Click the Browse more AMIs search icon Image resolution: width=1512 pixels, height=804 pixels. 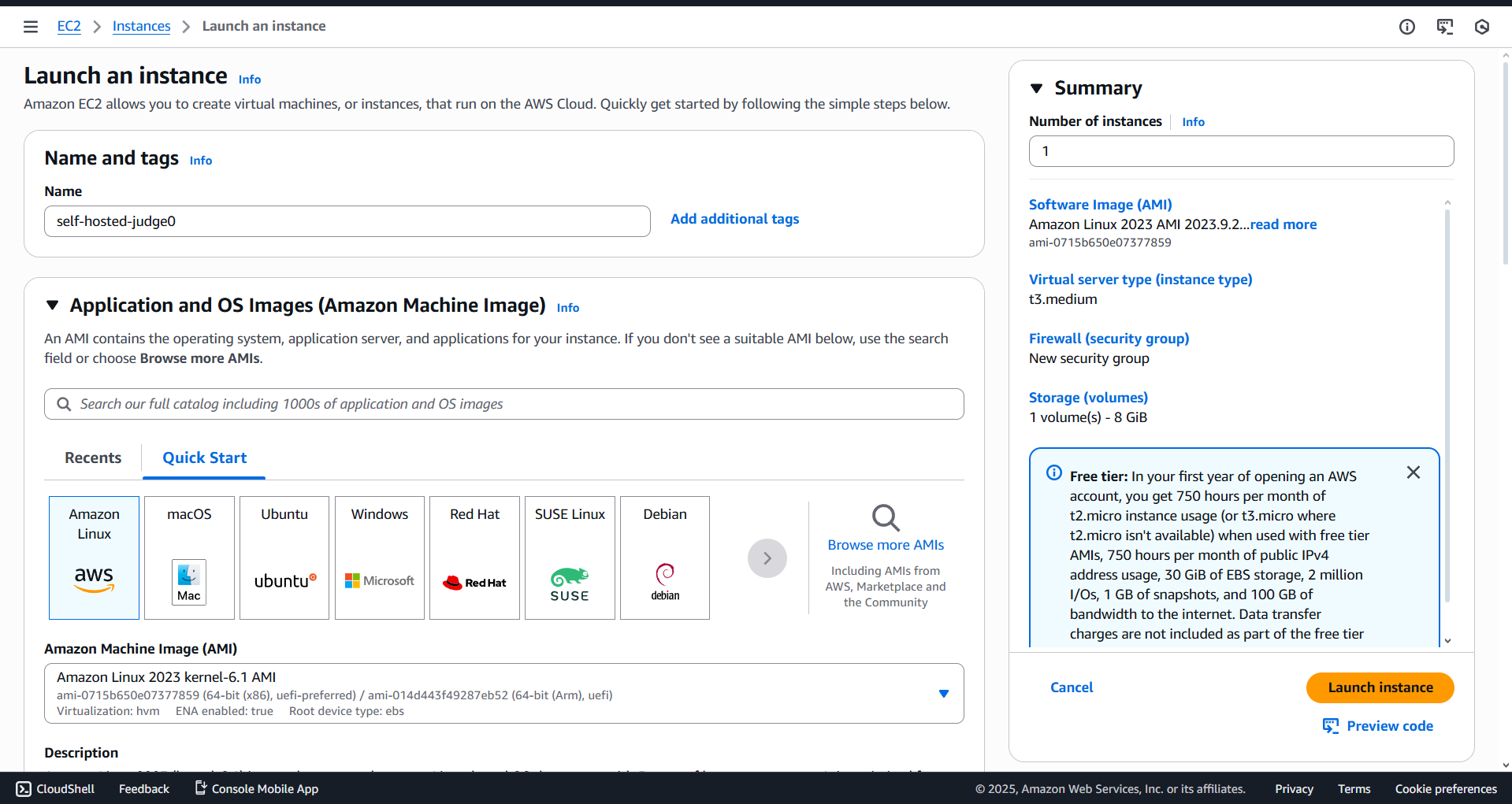[x=885, y=518]
